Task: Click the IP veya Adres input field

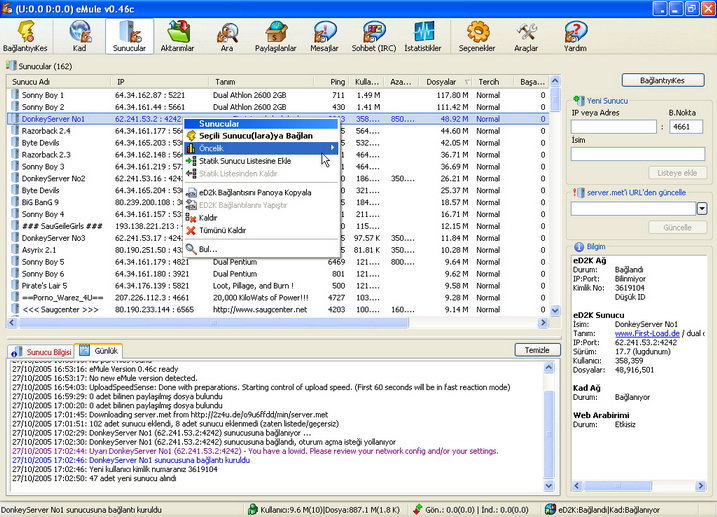Action: coord(614,127)
